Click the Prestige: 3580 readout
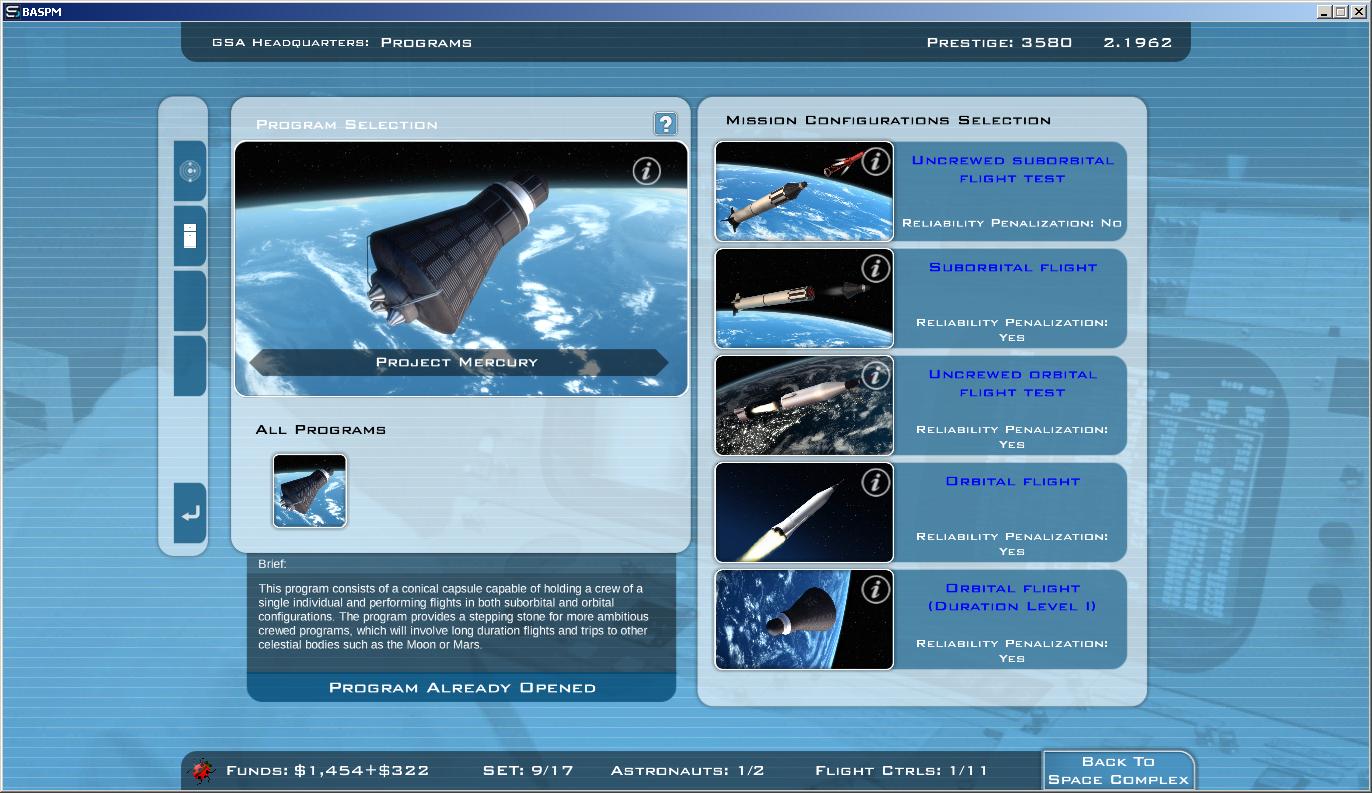Viewport: 1372px width, 793px height. [x=999, y=43]
